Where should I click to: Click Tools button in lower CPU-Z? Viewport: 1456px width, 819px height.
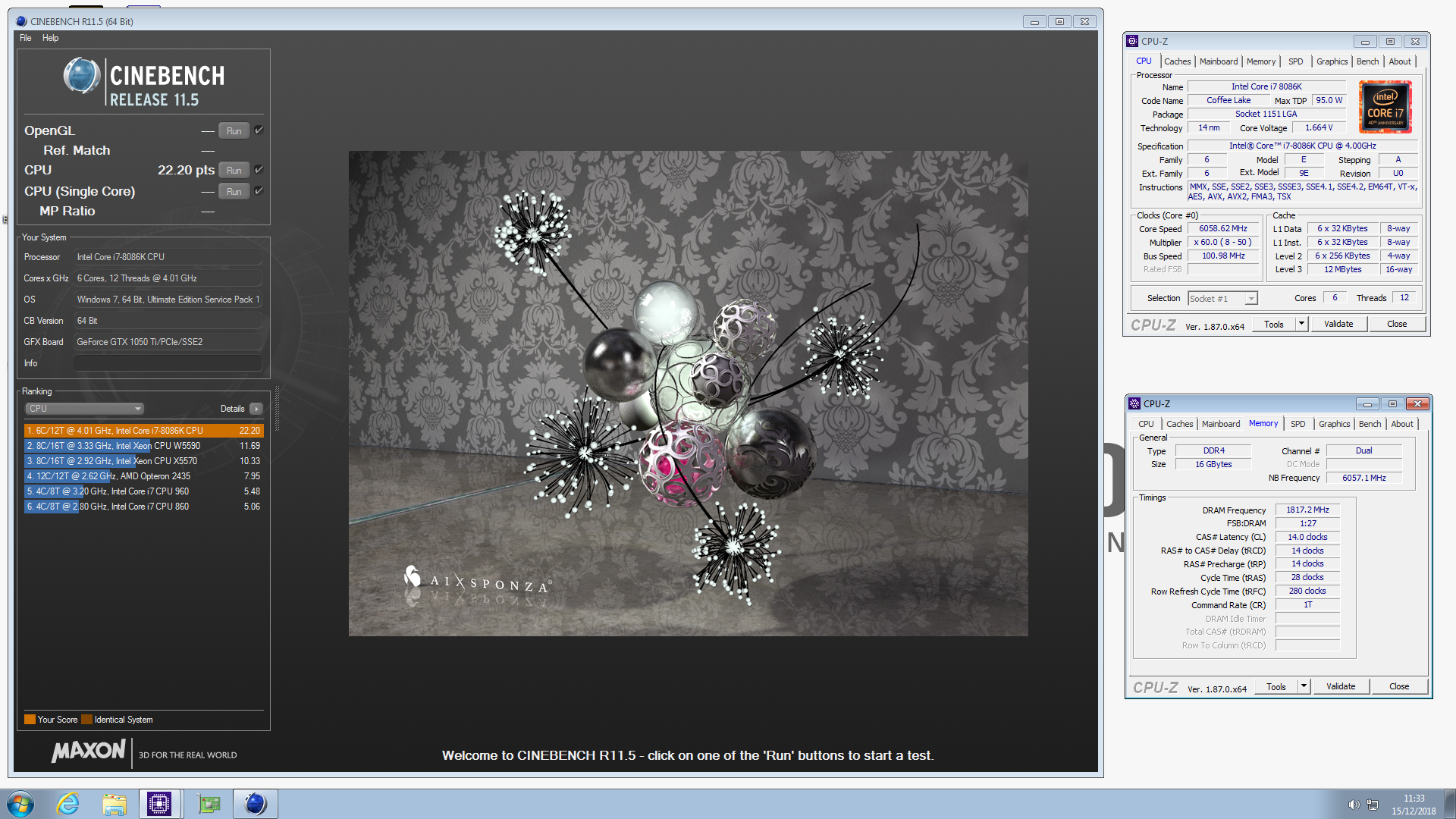coord(1276,686)
